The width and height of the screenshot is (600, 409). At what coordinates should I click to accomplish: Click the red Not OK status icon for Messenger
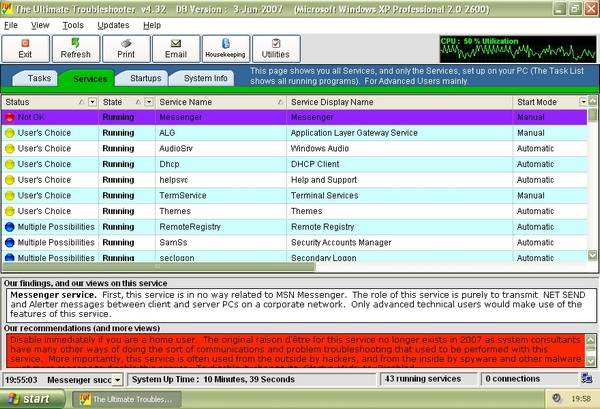click(10, 117)
